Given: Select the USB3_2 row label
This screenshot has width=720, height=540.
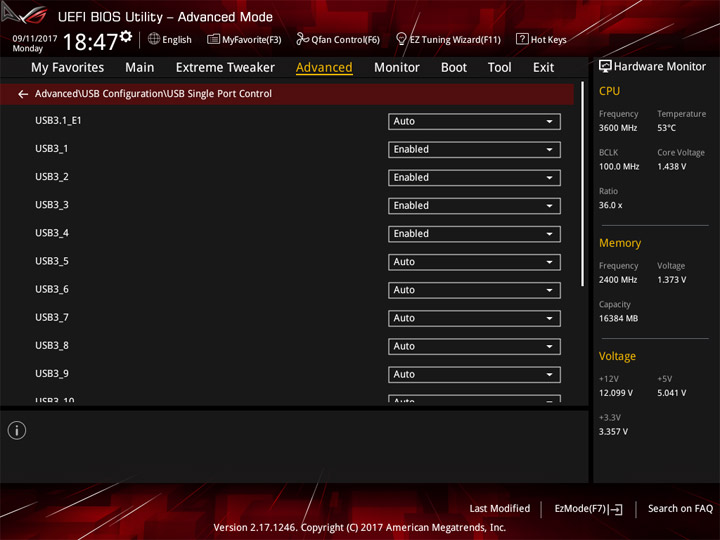Looking at the screenshot, I should click(x=52, y=177).
